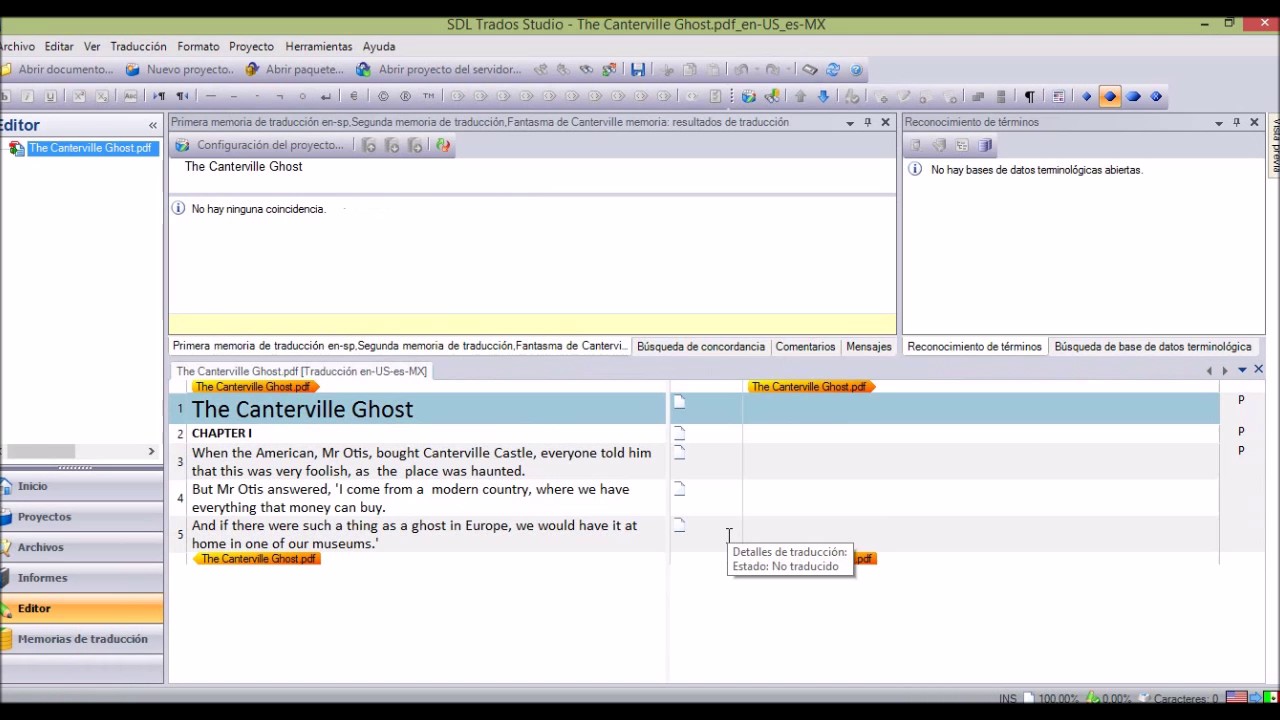Toggle the highlighted orange diamond tag-display button

[x=1110, y=97]
